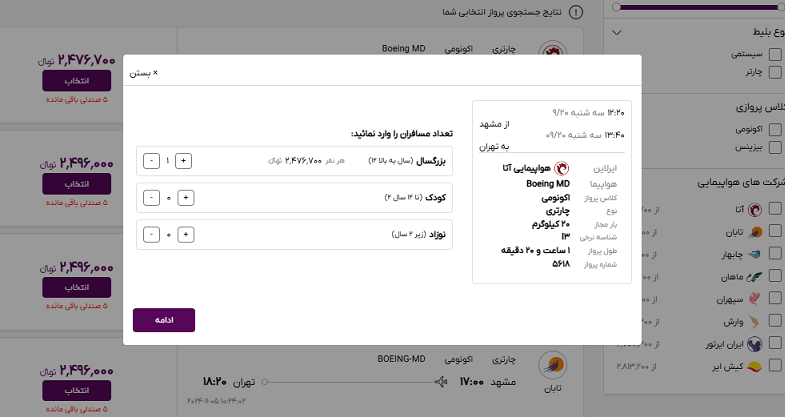
Task: Click the تابان airline logo in sidebar
Action: coord(754,232)
